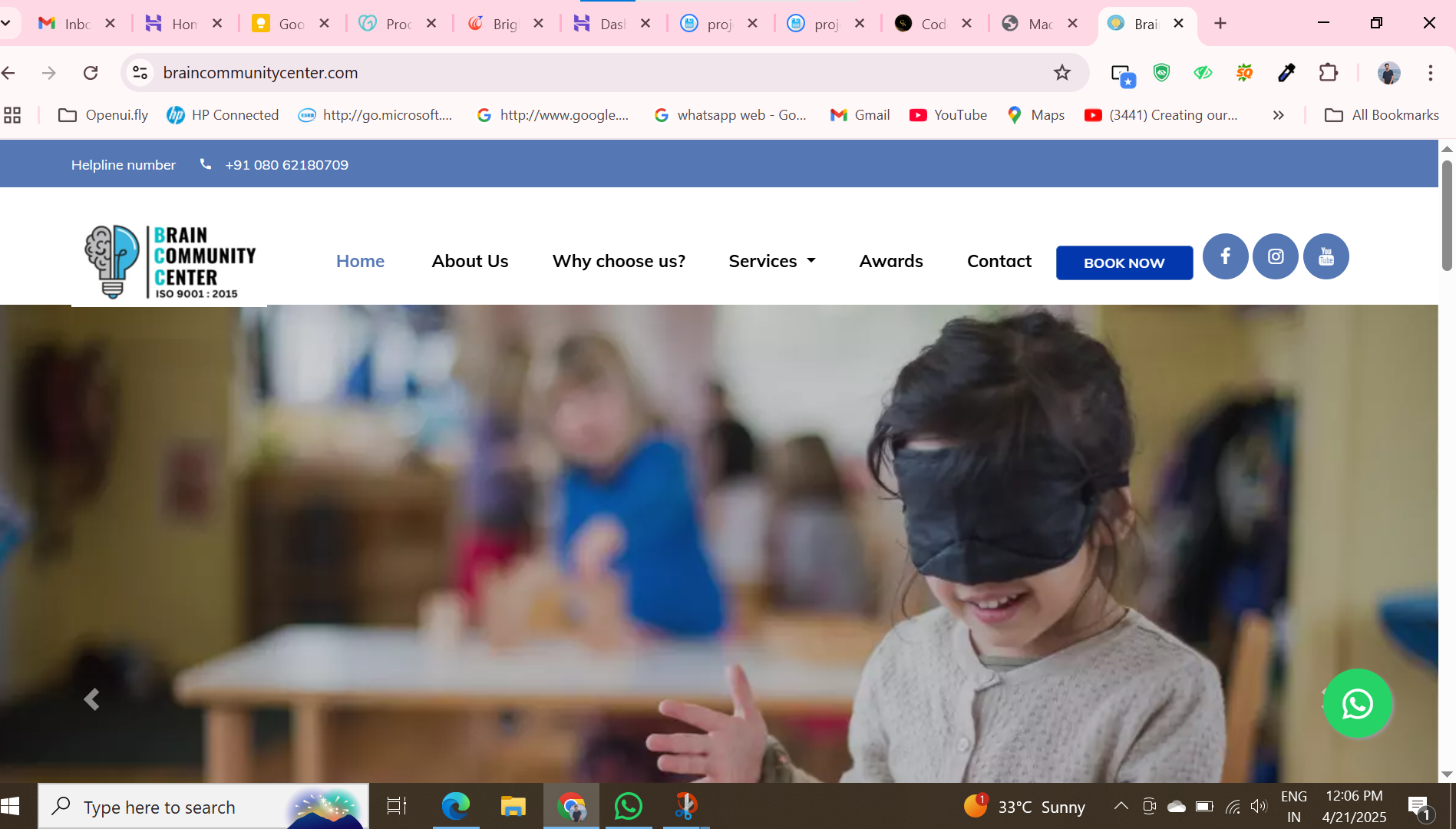This screenshot has width=1456, height=829.
Task: Show more bookmarks with the chevron
Action: pyautogui.click(x=1278, y=115)
